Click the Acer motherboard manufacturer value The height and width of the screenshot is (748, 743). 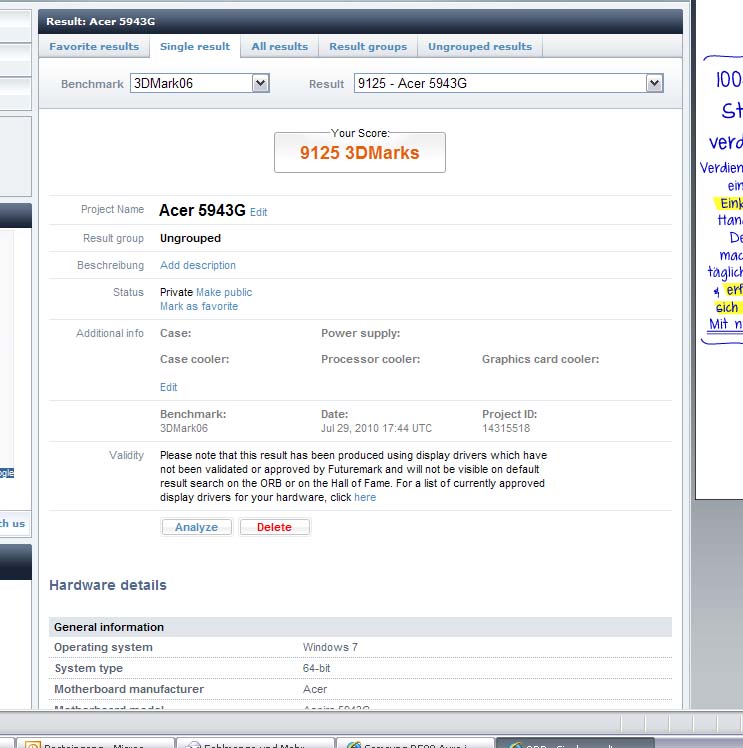(x=315, y=689)
